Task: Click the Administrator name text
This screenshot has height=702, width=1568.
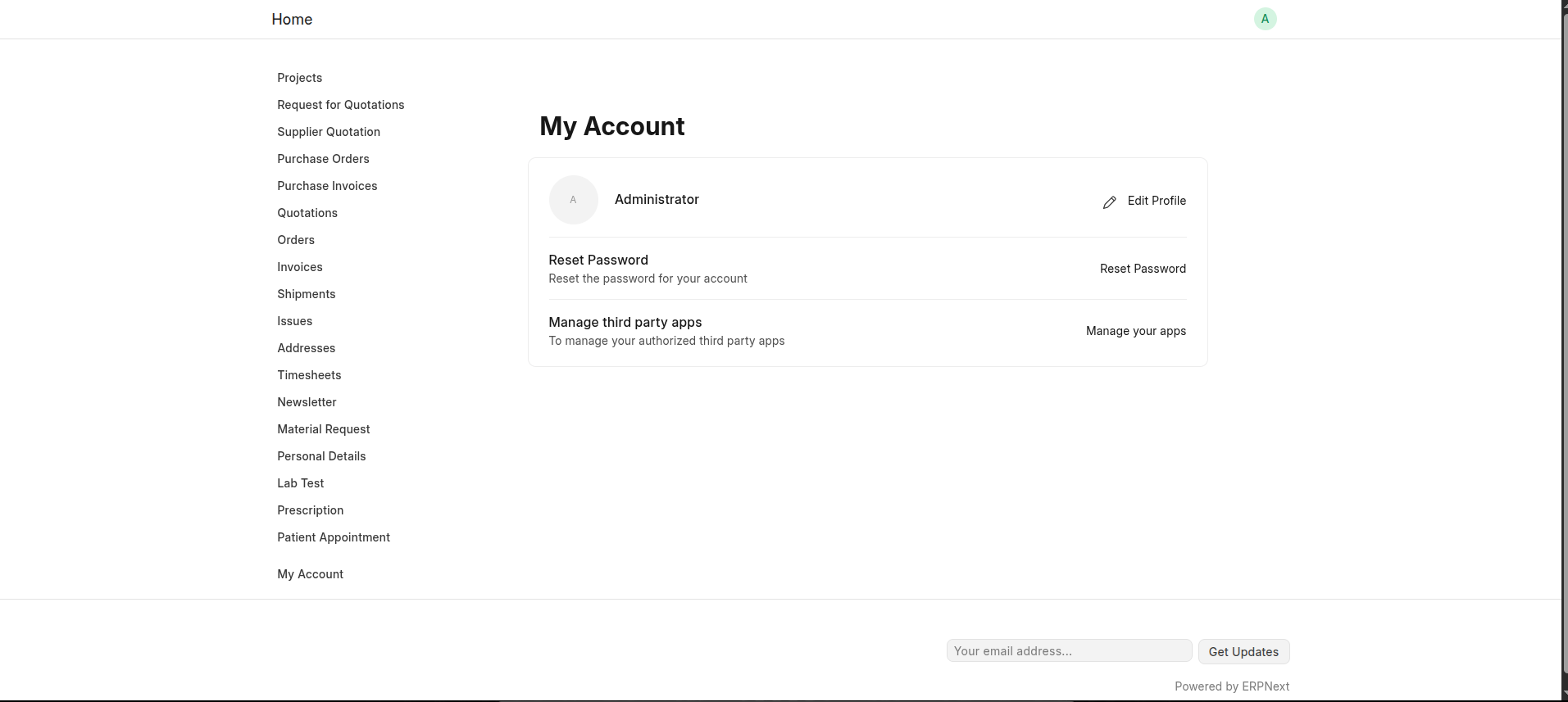Action: tap(657, 200)
